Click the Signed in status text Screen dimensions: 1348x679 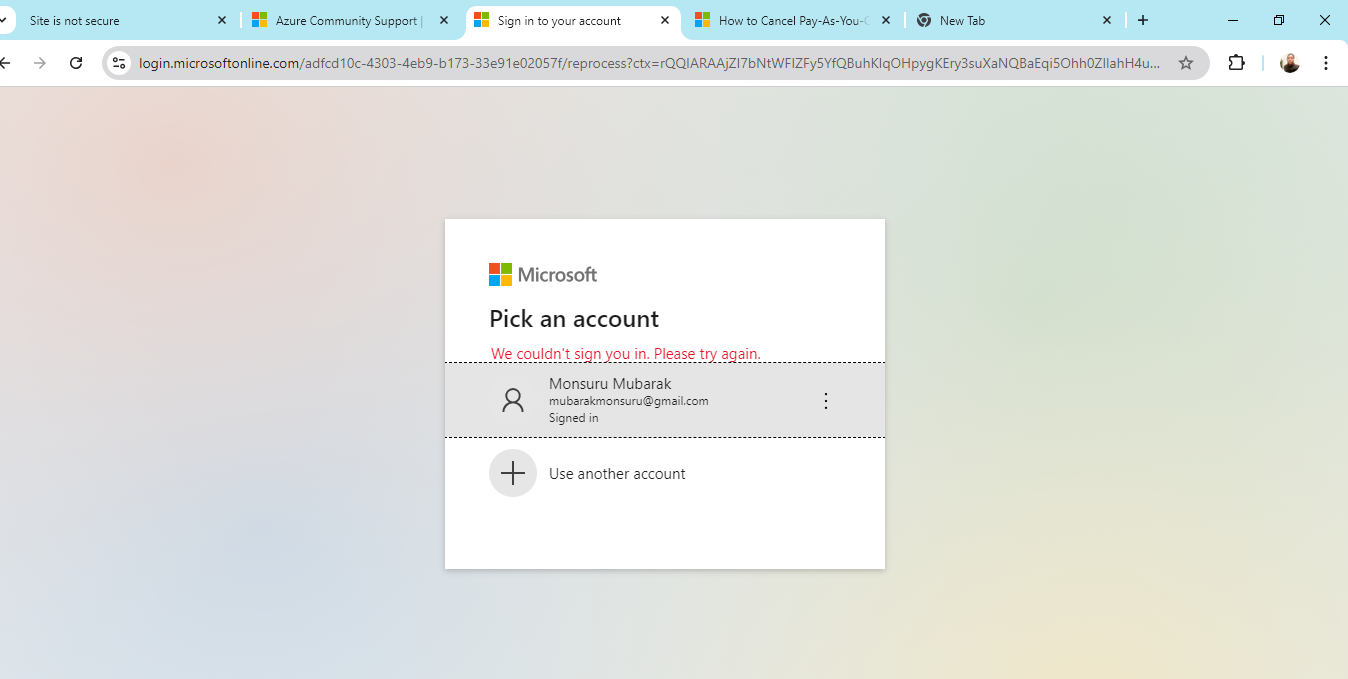[x=573, y=418]
